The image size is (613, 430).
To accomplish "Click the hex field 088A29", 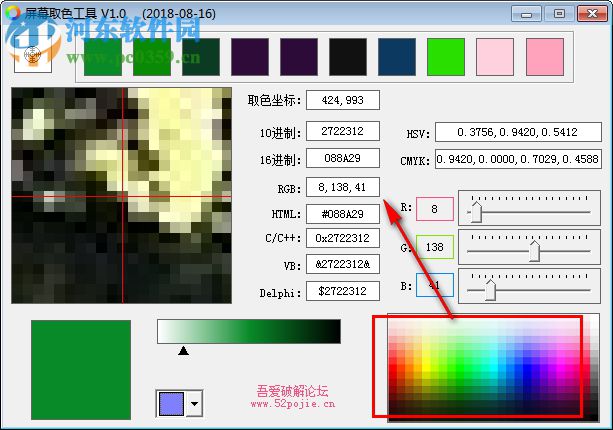I will (343, 158).
